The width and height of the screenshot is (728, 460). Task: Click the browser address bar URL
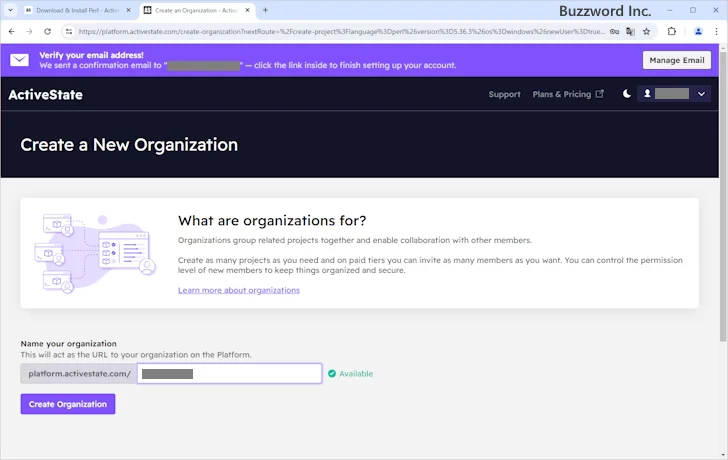341,32
